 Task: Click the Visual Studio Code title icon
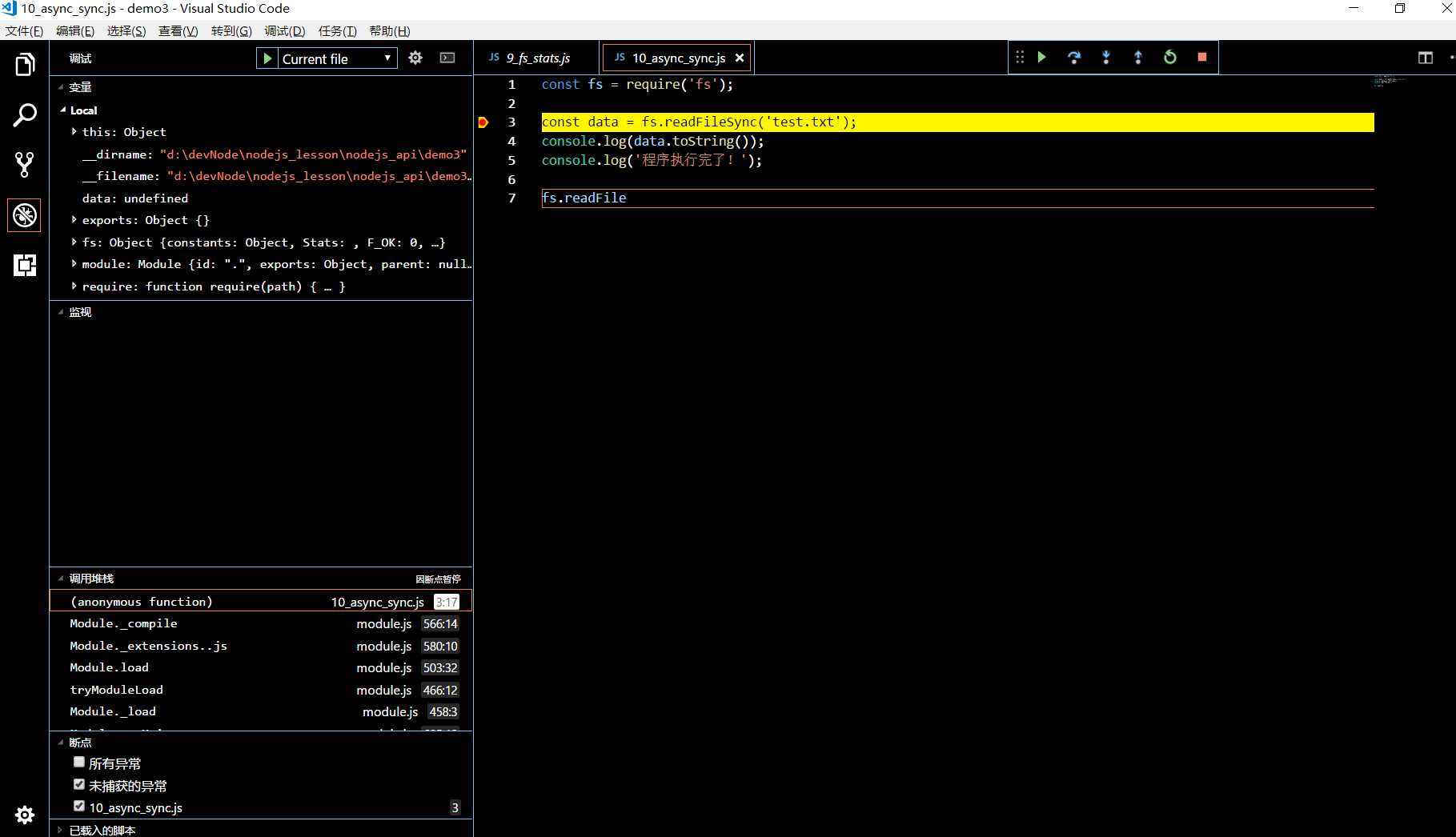[x=9, y=8]
